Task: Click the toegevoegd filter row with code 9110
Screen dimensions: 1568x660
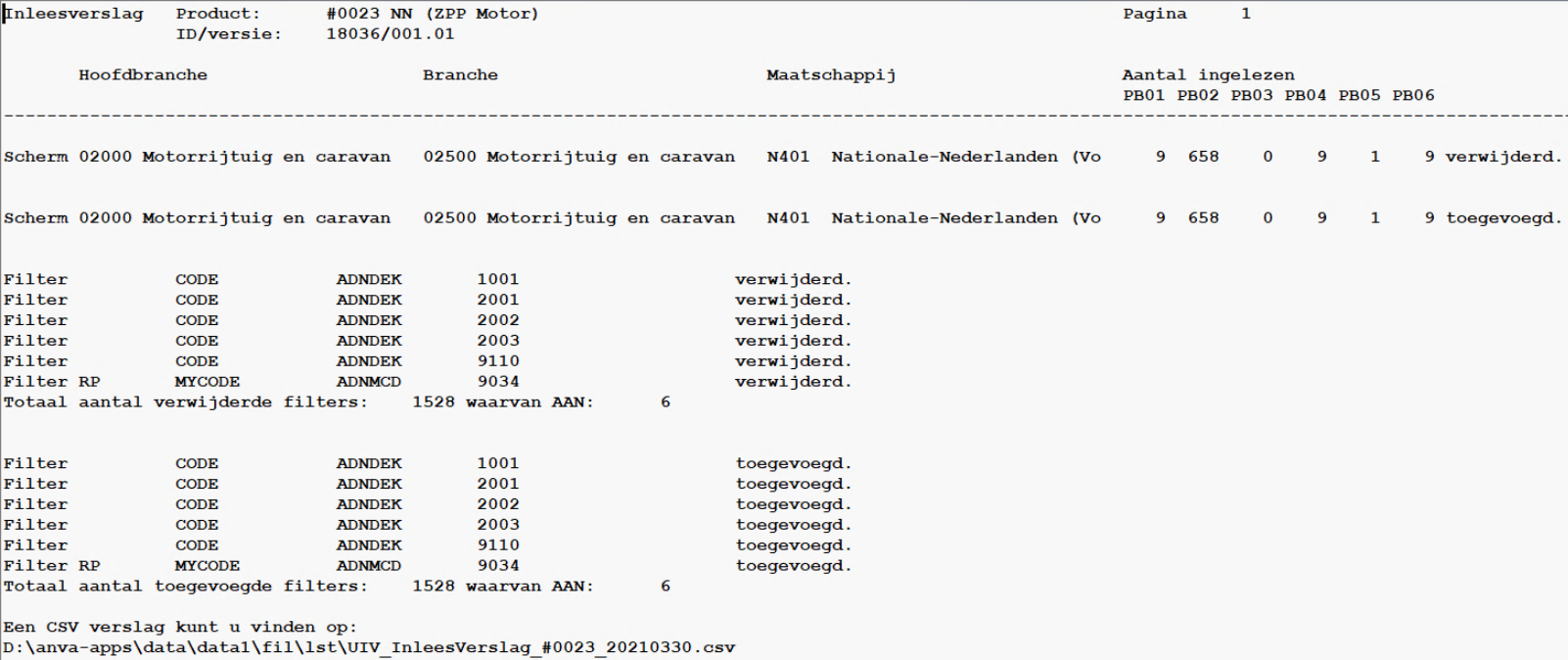Action: pos(427,545)
